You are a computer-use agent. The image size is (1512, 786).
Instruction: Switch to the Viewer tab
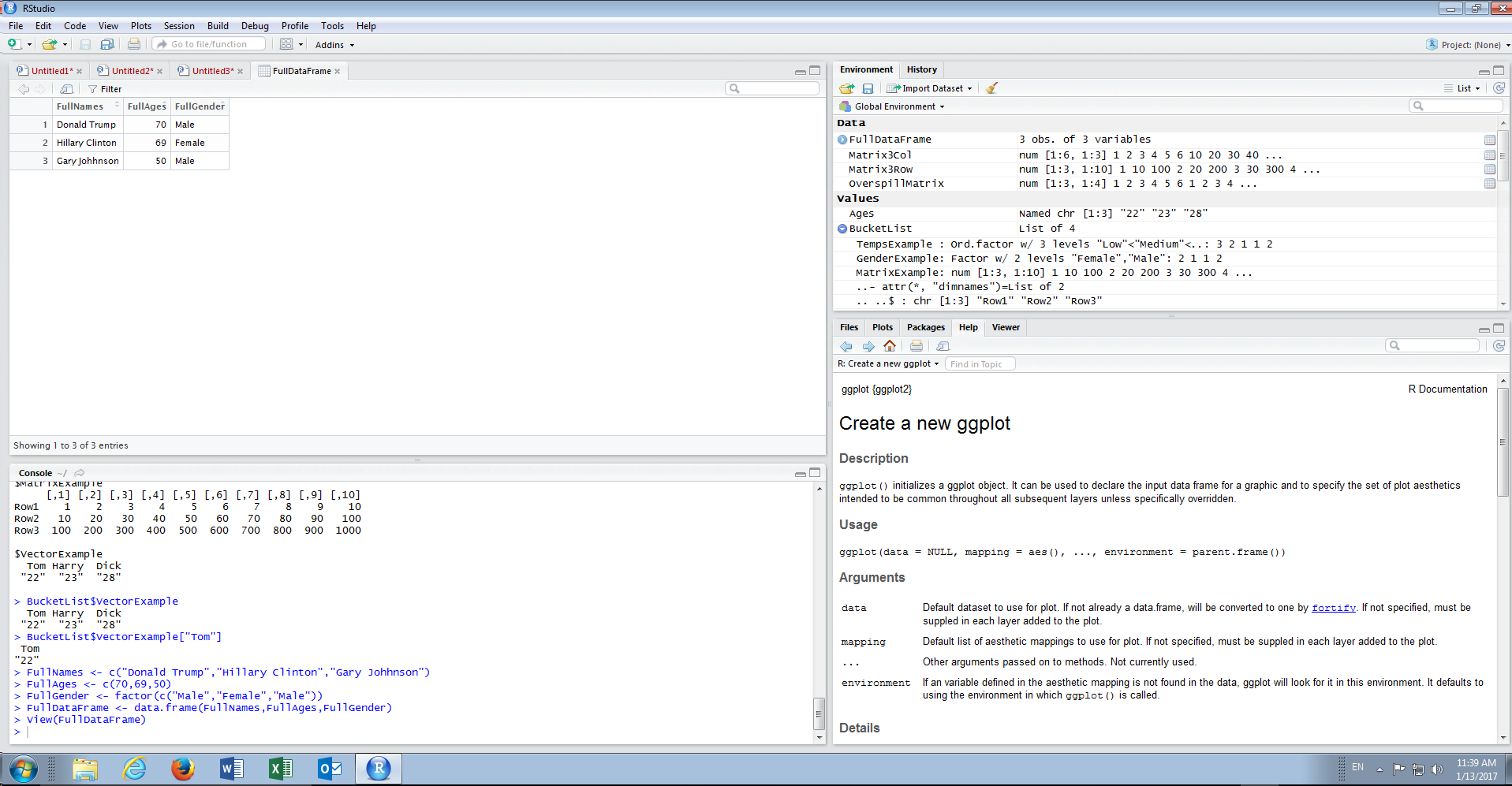(1006, 327)
